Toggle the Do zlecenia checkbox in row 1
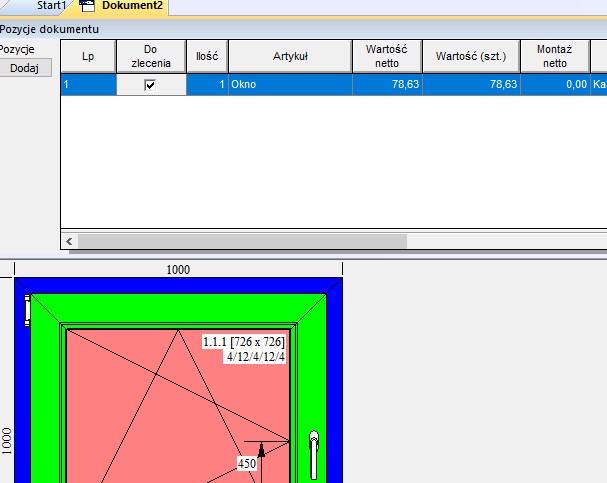 coord(150,84)
